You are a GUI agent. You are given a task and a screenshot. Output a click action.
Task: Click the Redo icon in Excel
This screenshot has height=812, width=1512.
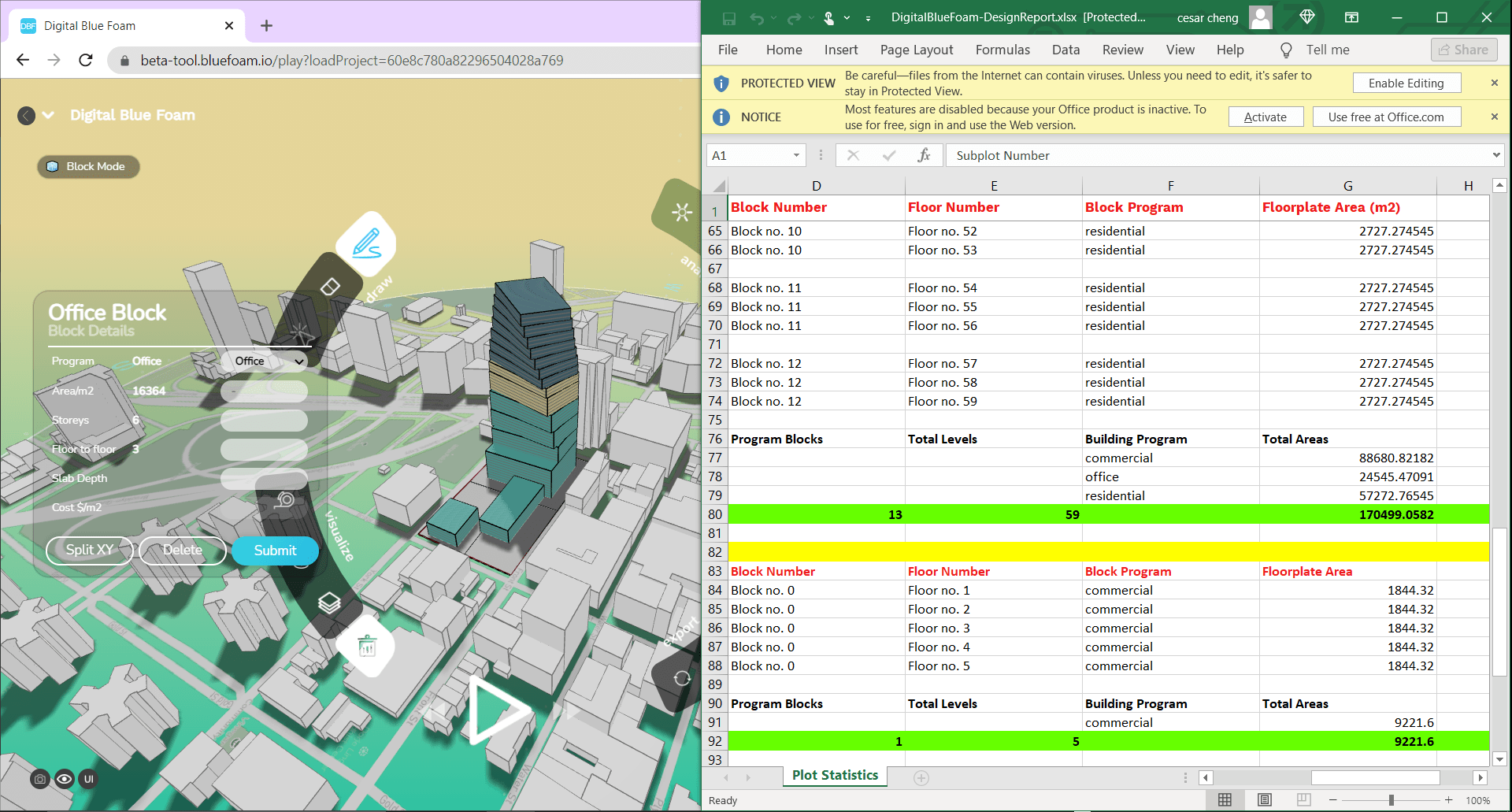pyautogui.click(x=794, y=18)
